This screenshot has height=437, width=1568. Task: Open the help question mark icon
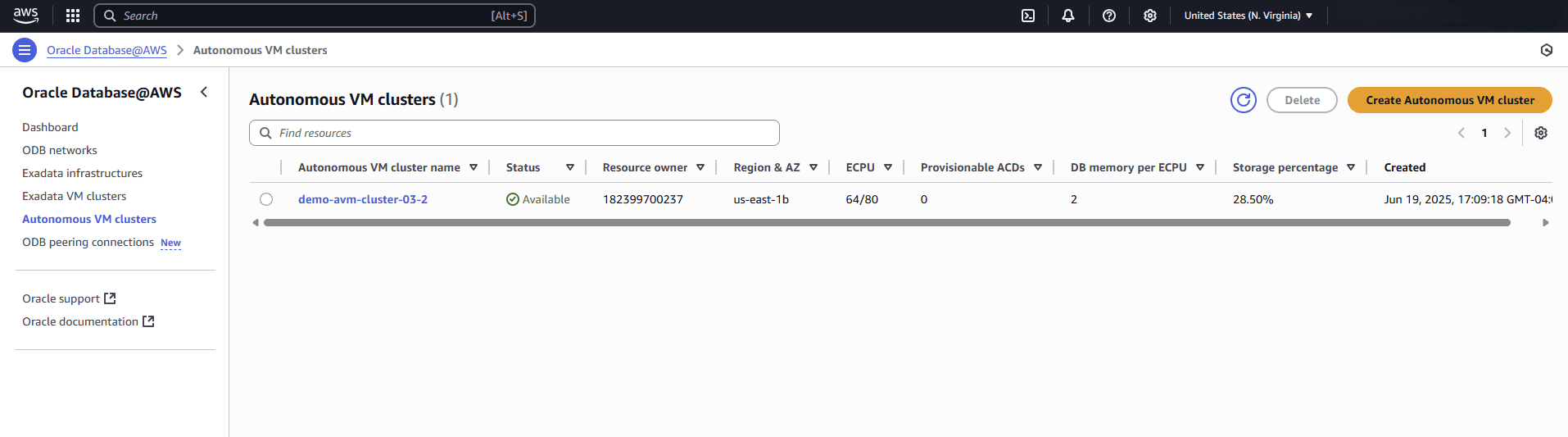(1109, 16)
